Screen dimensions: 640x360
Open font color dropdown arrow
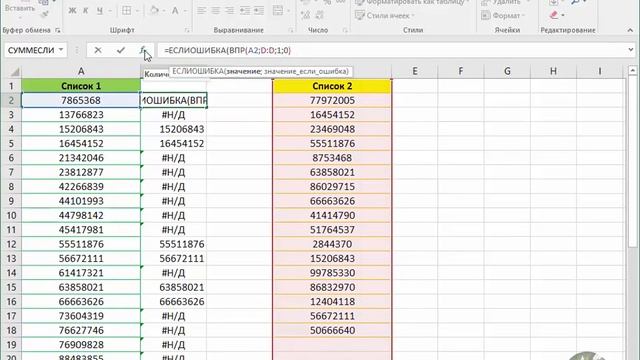pyautogui.click(x=184, y=11)
